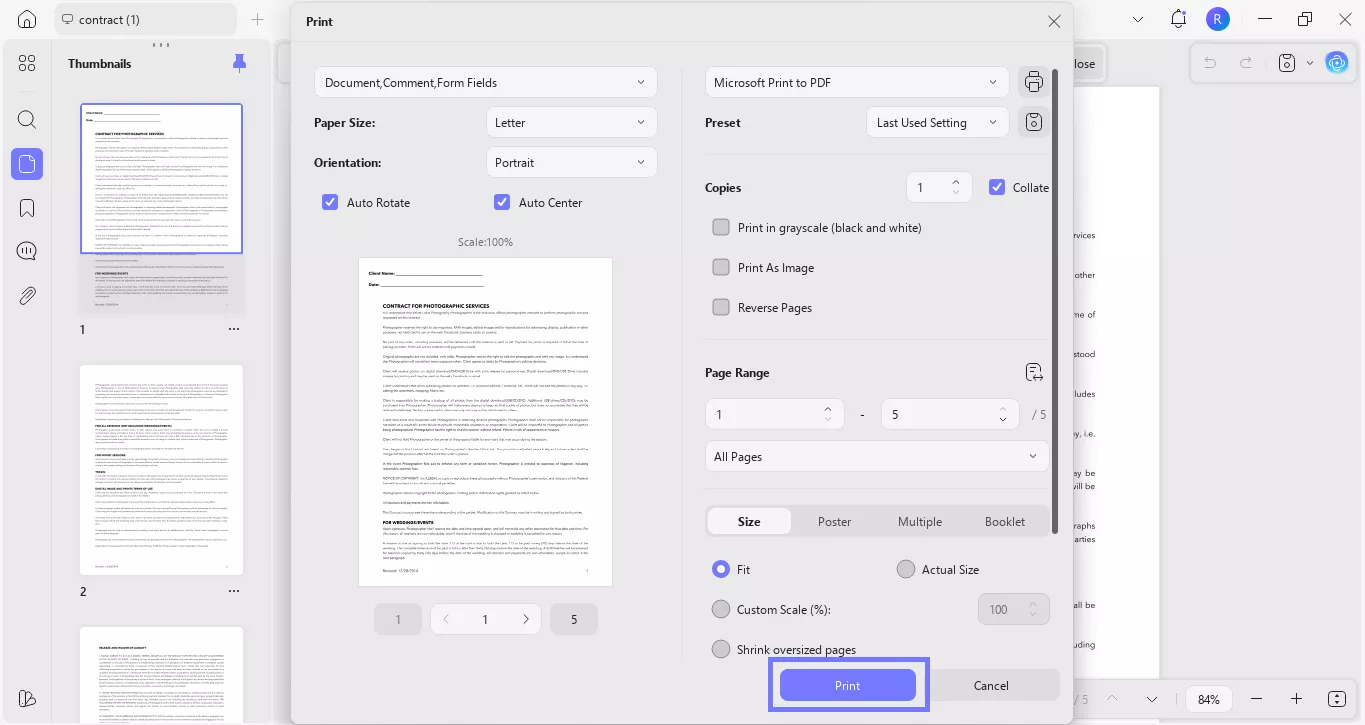
Task: Increase Copies with the up arrow
Action: pos(956,181)
